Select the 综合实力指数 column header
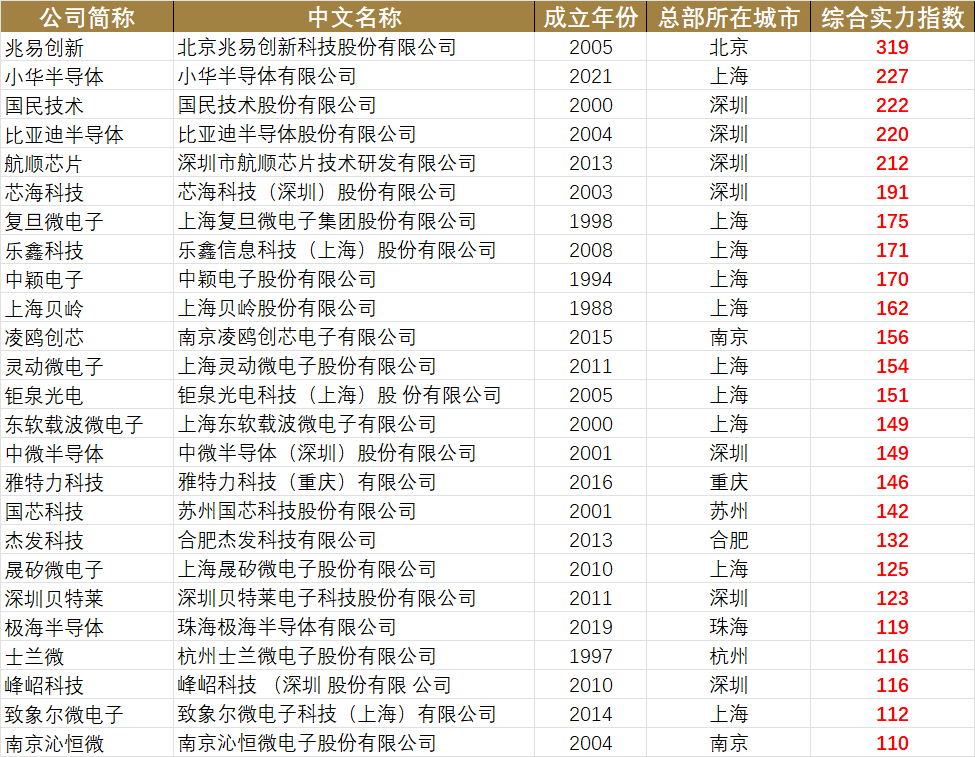Viewport: 975px width, 757px height. click(892, 17)
